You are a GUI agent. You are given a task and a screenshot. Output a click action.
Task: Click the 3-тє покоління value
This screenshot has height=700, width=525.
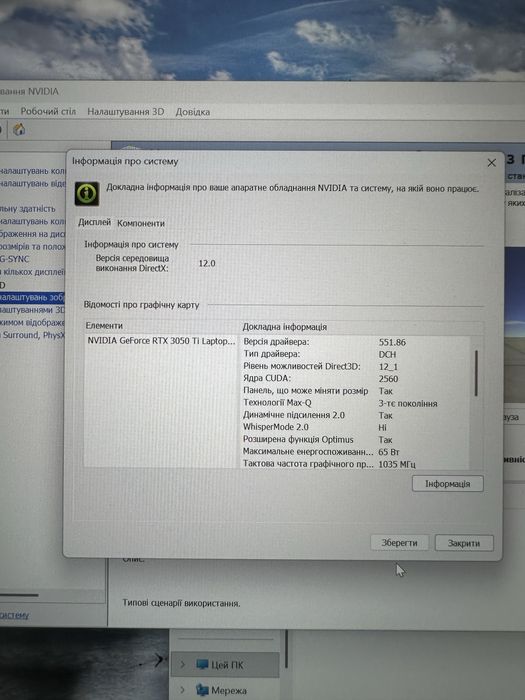408,404
